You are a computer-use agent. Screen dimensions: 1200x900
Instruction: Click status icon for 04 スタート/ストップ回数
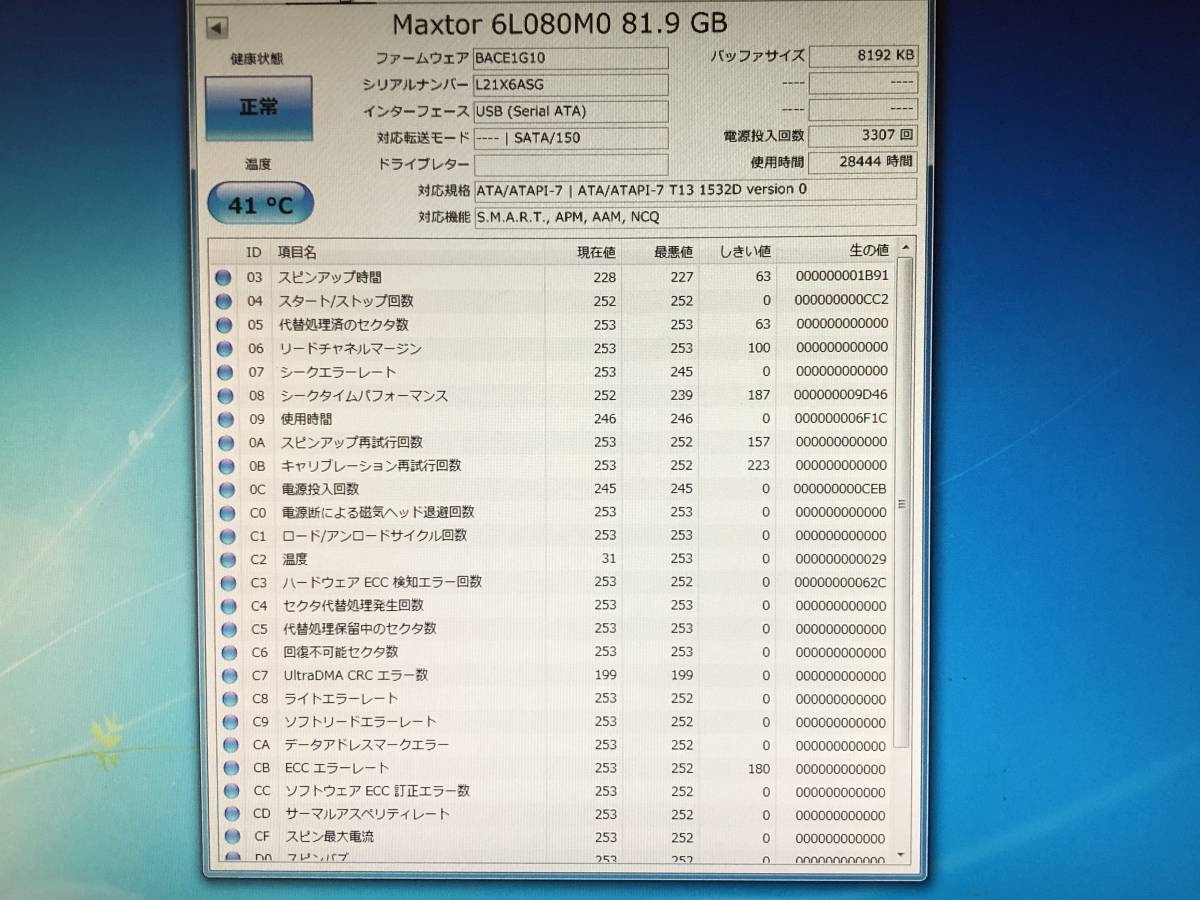(224, 301)
